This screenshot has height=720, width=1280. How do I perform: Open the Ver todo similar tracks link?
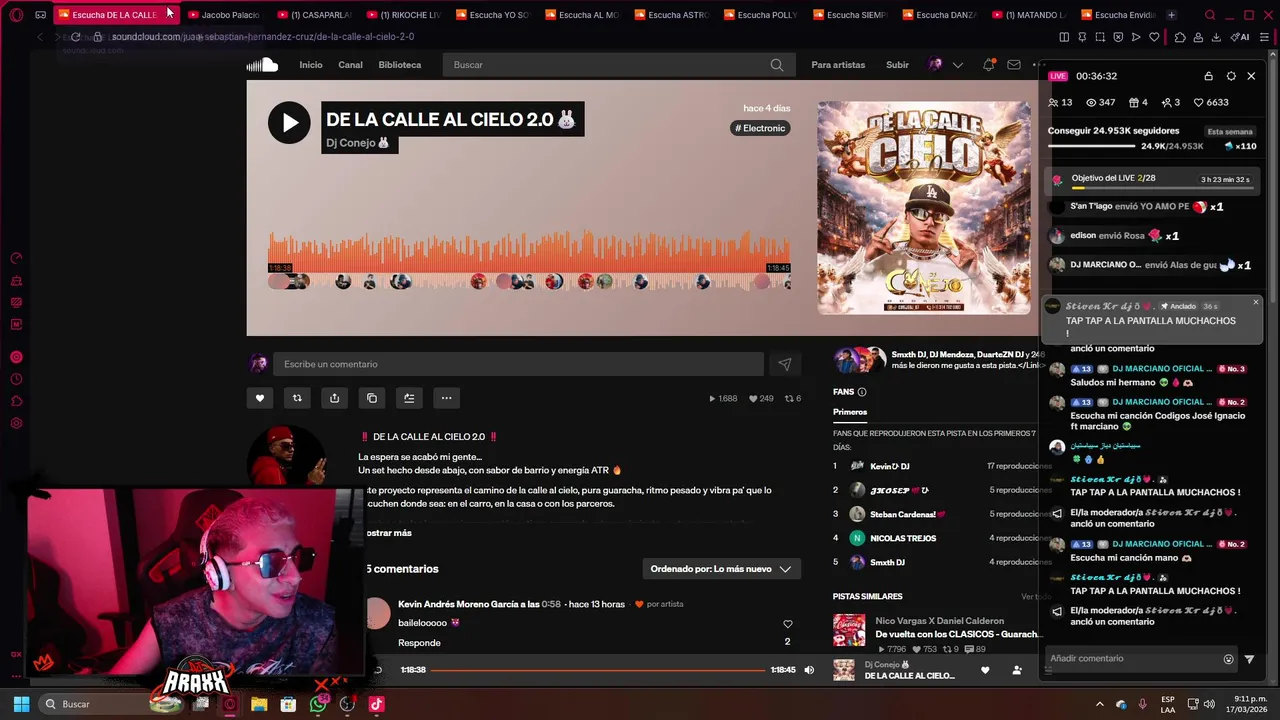tap(1034, 597)
